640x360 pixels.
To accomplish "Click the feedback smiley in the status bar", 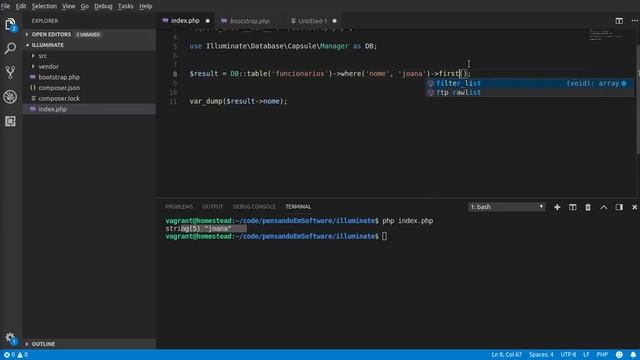I will click(619, 355).
